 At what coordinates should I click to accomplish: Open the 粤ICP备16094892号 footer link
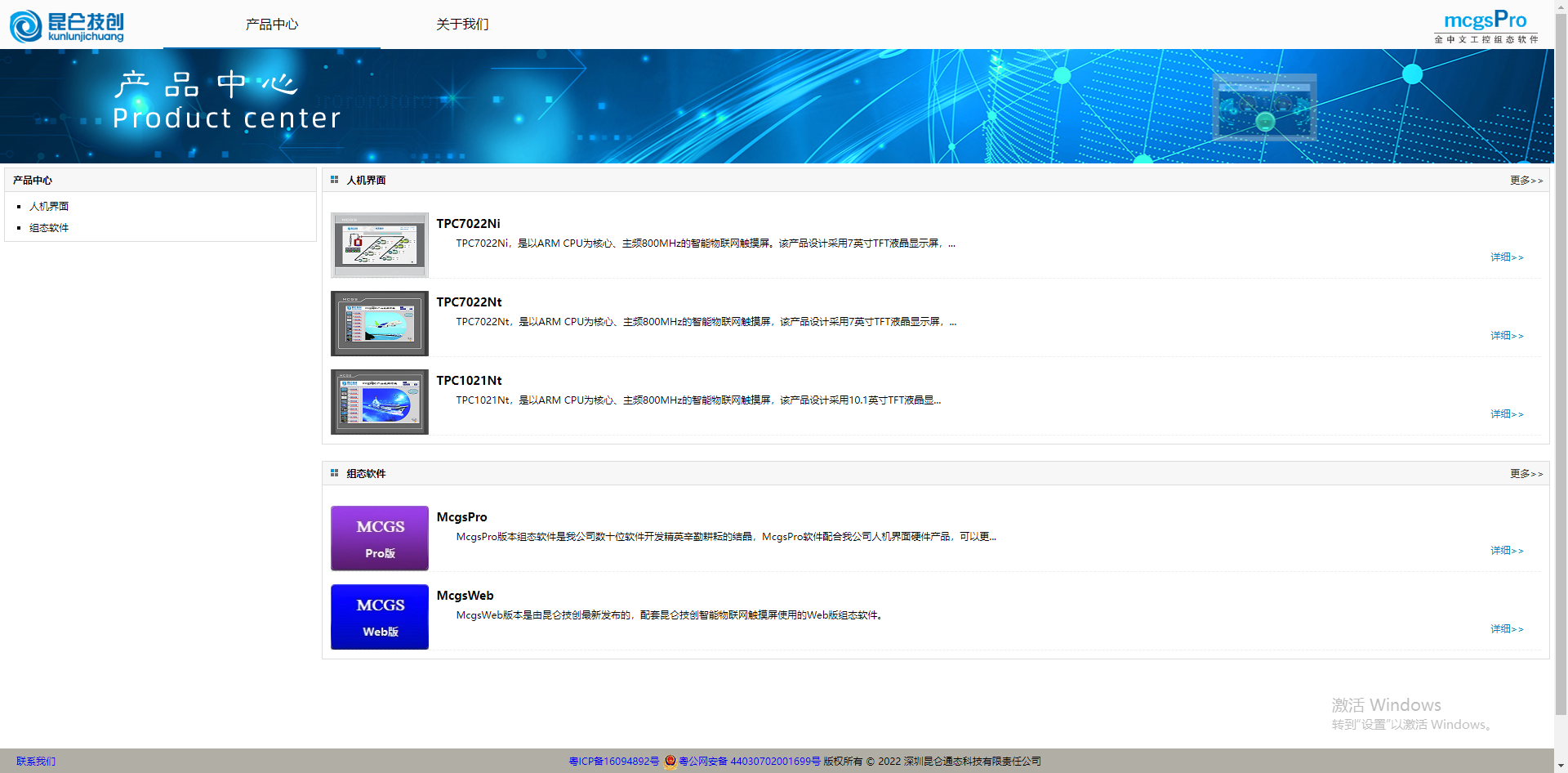coord(613,762)
